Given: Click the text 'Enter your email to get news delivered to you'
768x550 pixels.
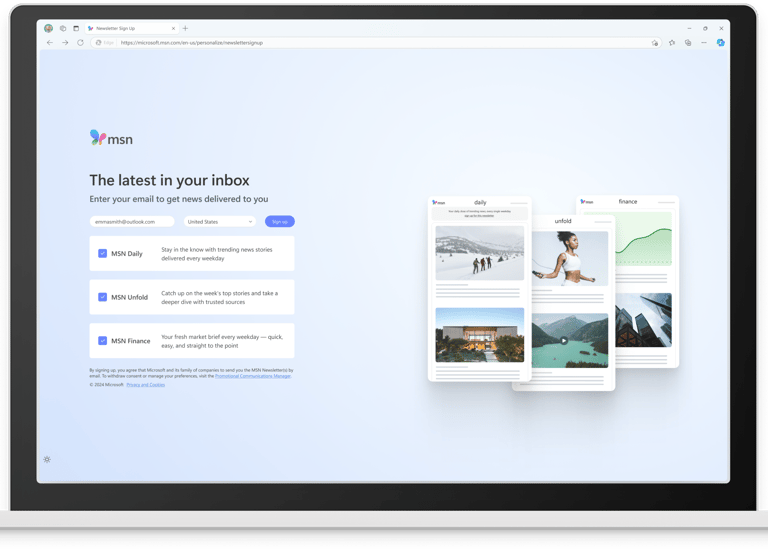Looking at the screenshot, I should click(x=179, y=199).
